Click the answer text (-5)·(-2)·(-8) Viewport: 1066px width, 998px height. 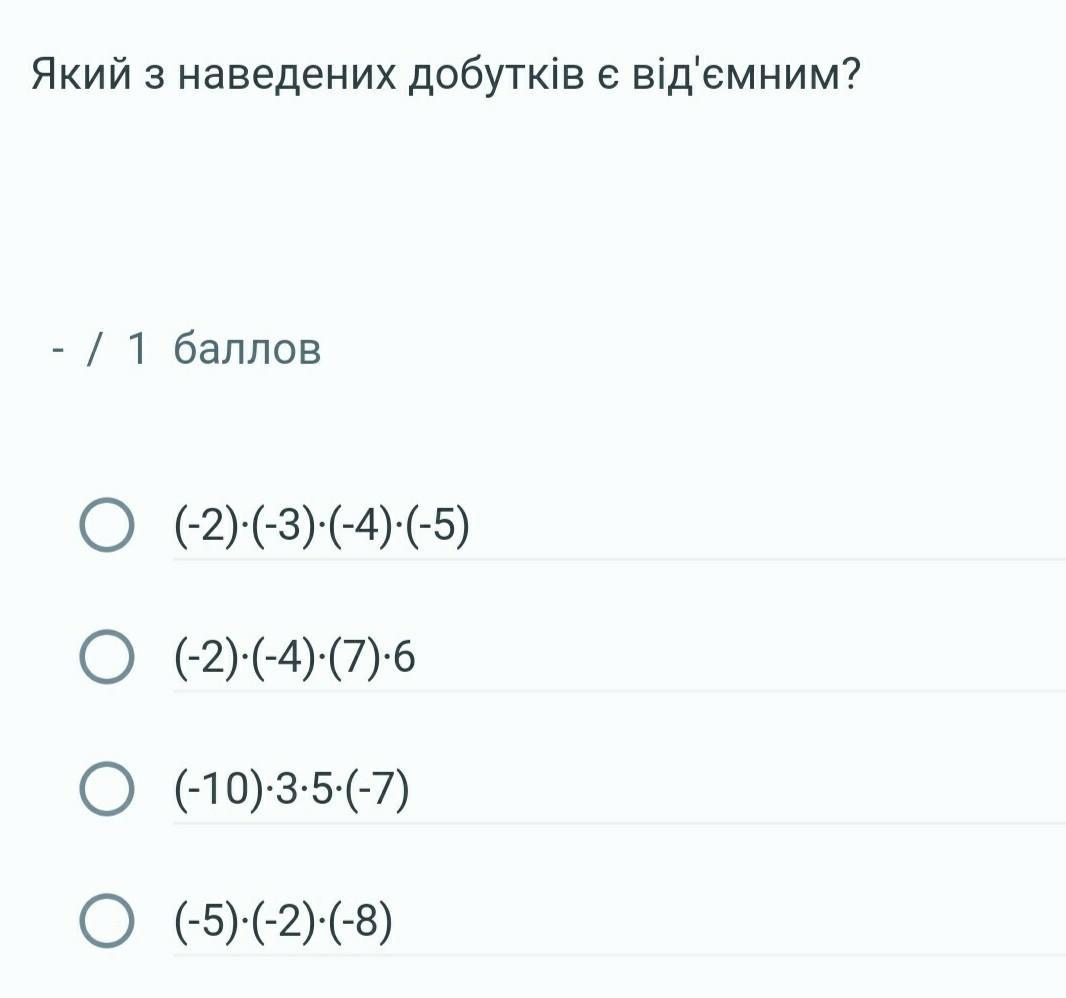click(284, 922)
